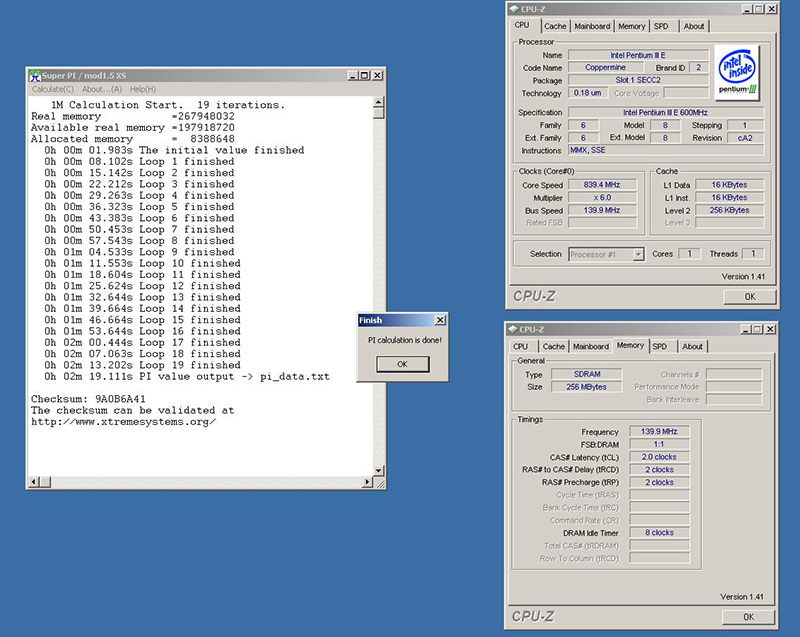The image size is (800, 637).
Task: Switch to Mainboard tab in lower CPU-Z
Action: pyautogui.click(x=590, y=346)
